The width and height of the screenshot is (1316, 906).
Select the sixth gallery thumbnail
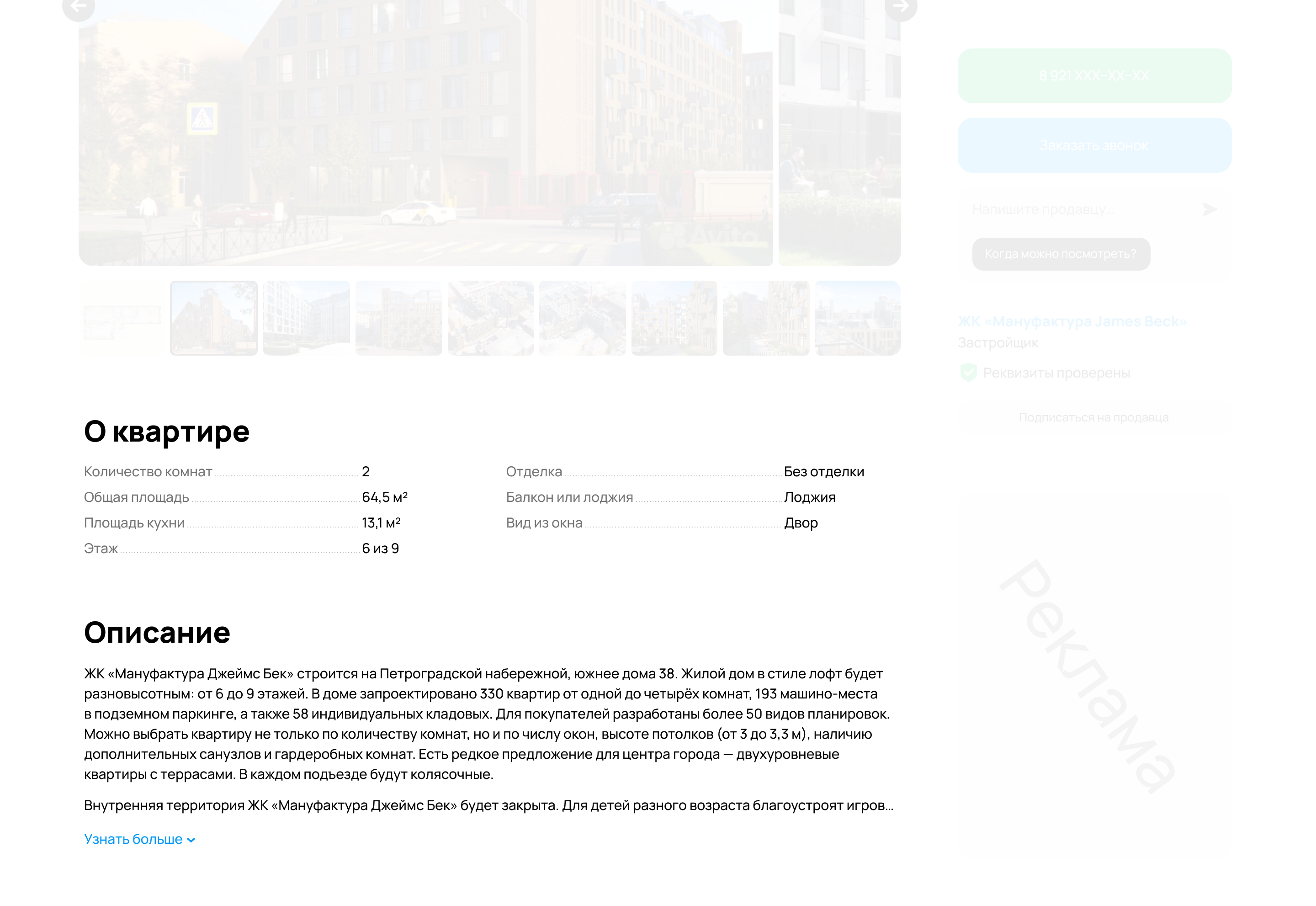point(582,318)
